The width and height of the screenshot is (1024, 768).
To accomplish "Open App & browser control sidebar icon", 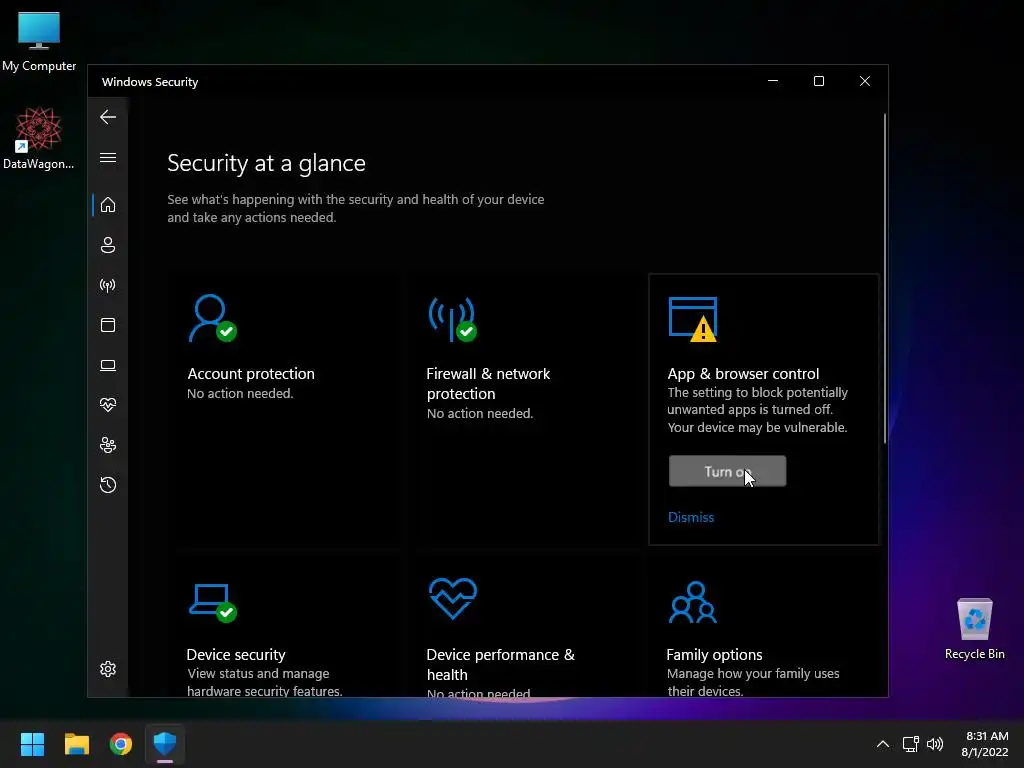I will (x=108, y=325).
